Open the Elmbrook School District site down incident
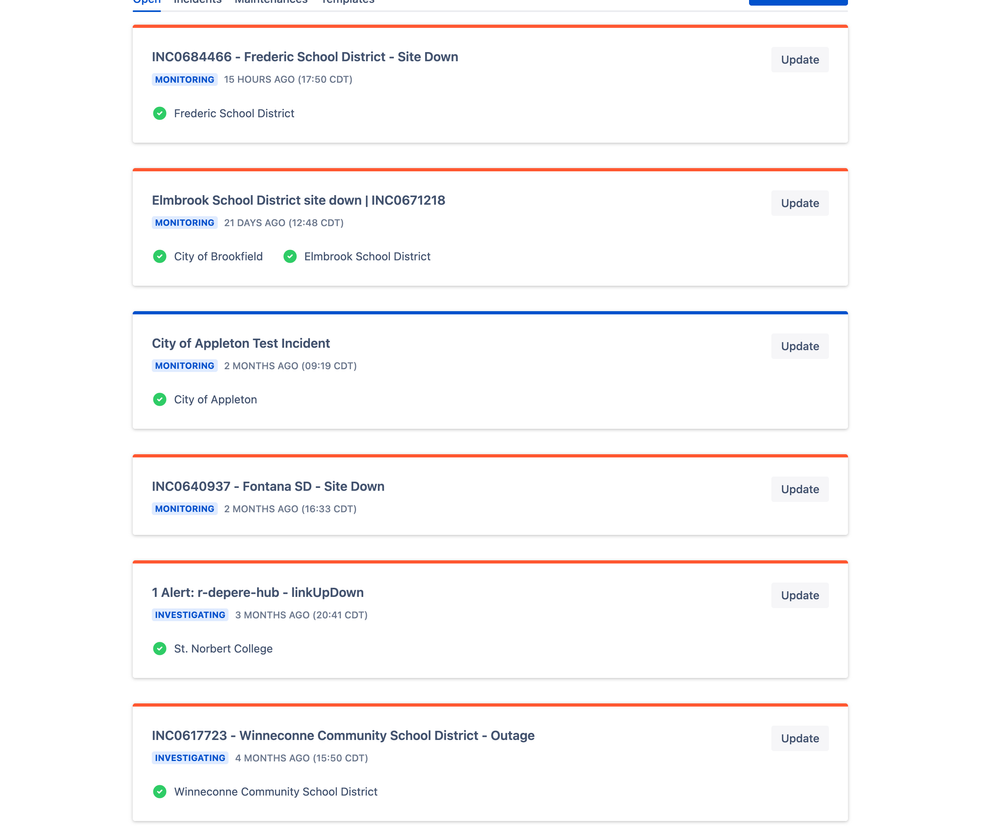This screenshot has height=829, width=999. (x=298, y=200)
